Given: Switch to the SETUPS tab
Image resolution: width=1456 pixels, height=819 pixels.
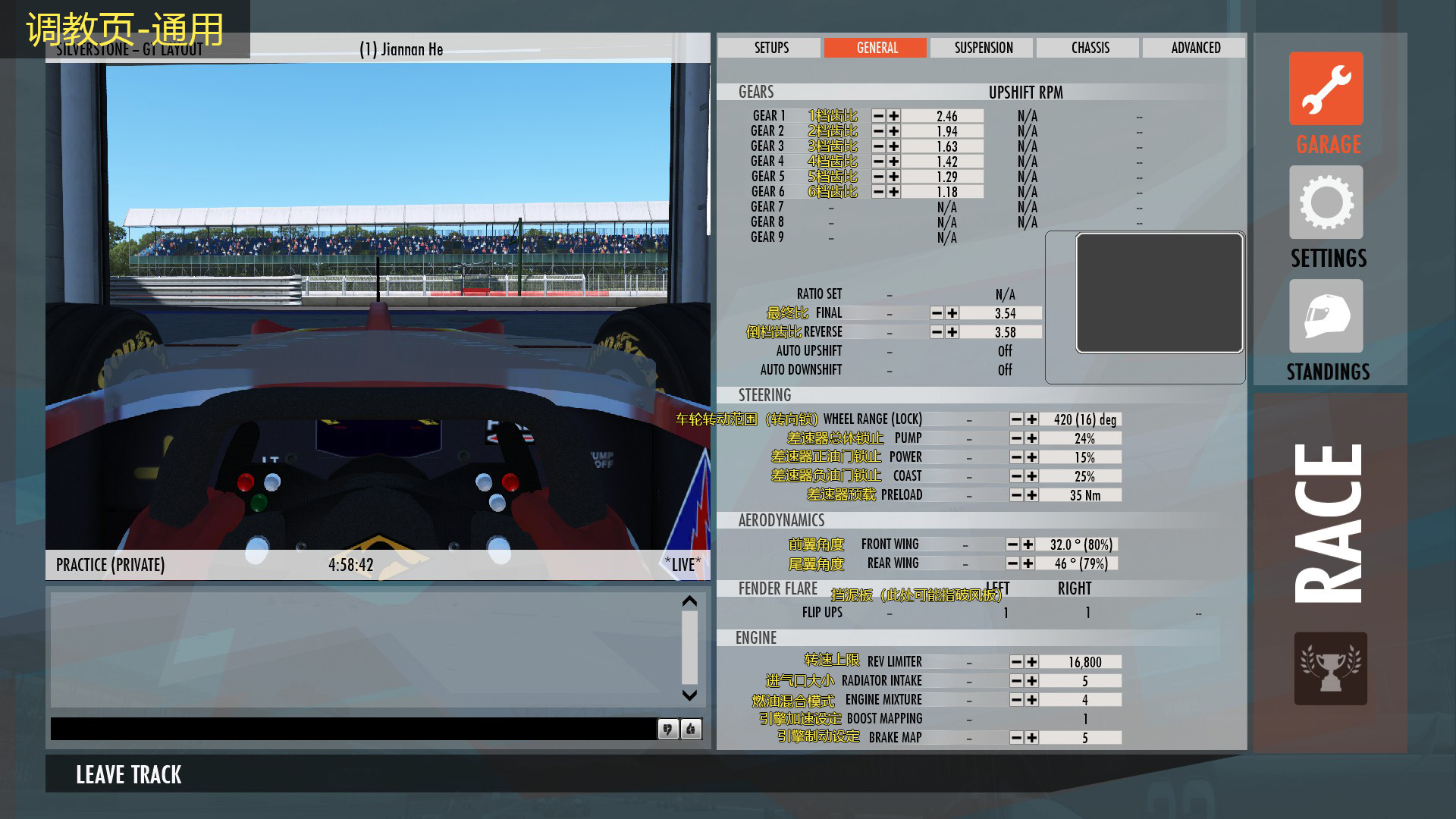Looking at the screenshot, I should click(x=770, y=48).
